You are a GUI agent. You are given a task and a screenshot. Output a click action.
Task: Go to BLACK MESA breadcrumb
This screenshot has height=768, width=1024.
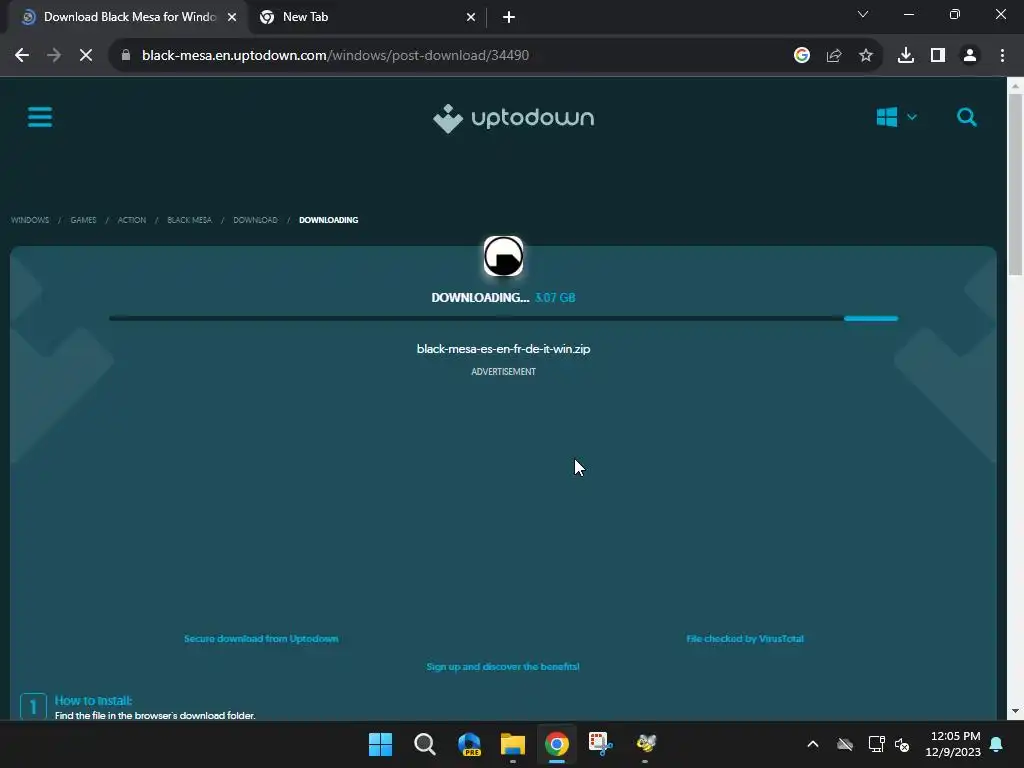click(189, 220)
